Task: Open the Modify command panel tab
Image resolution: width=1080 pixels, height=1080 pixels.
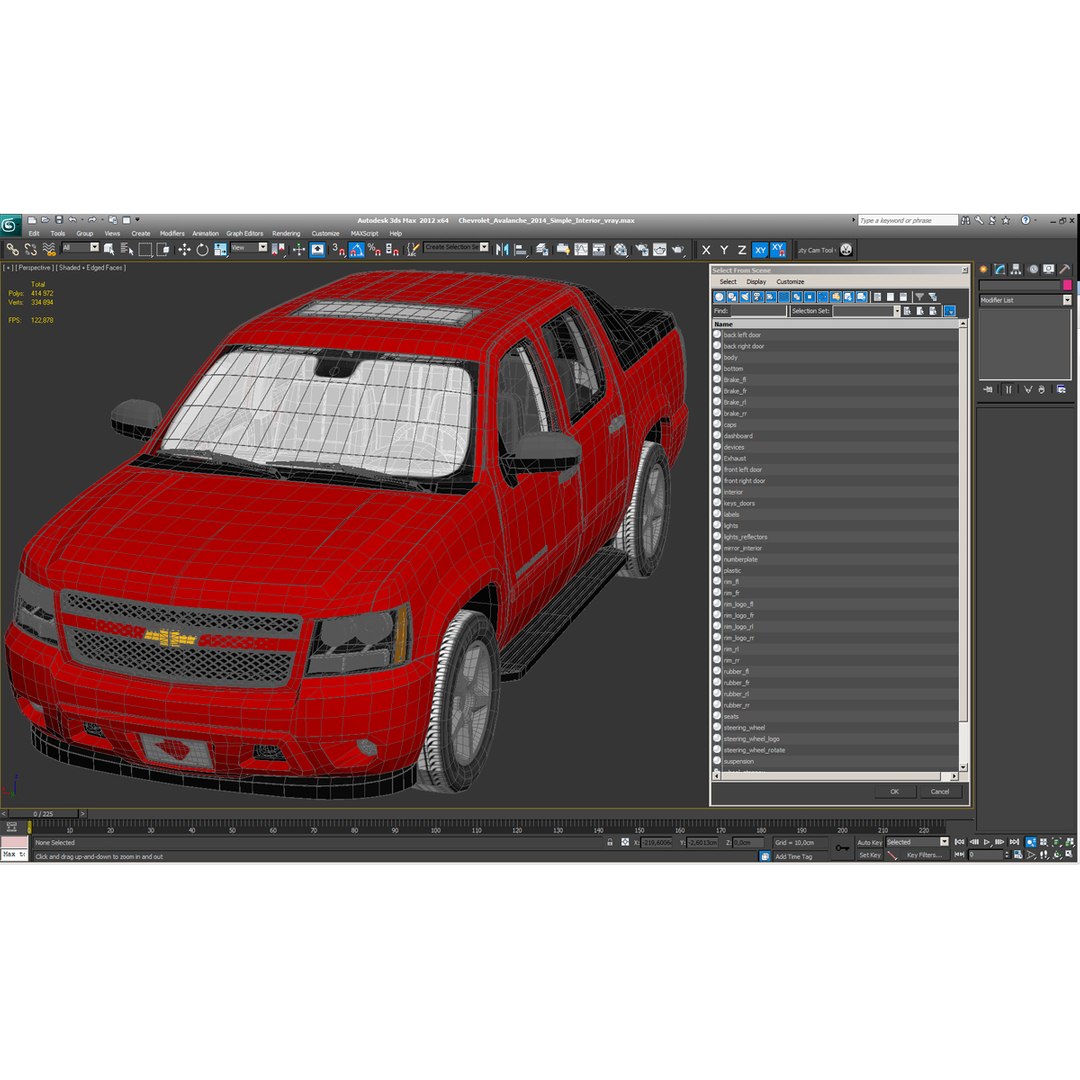Action: coord(1000,269)
